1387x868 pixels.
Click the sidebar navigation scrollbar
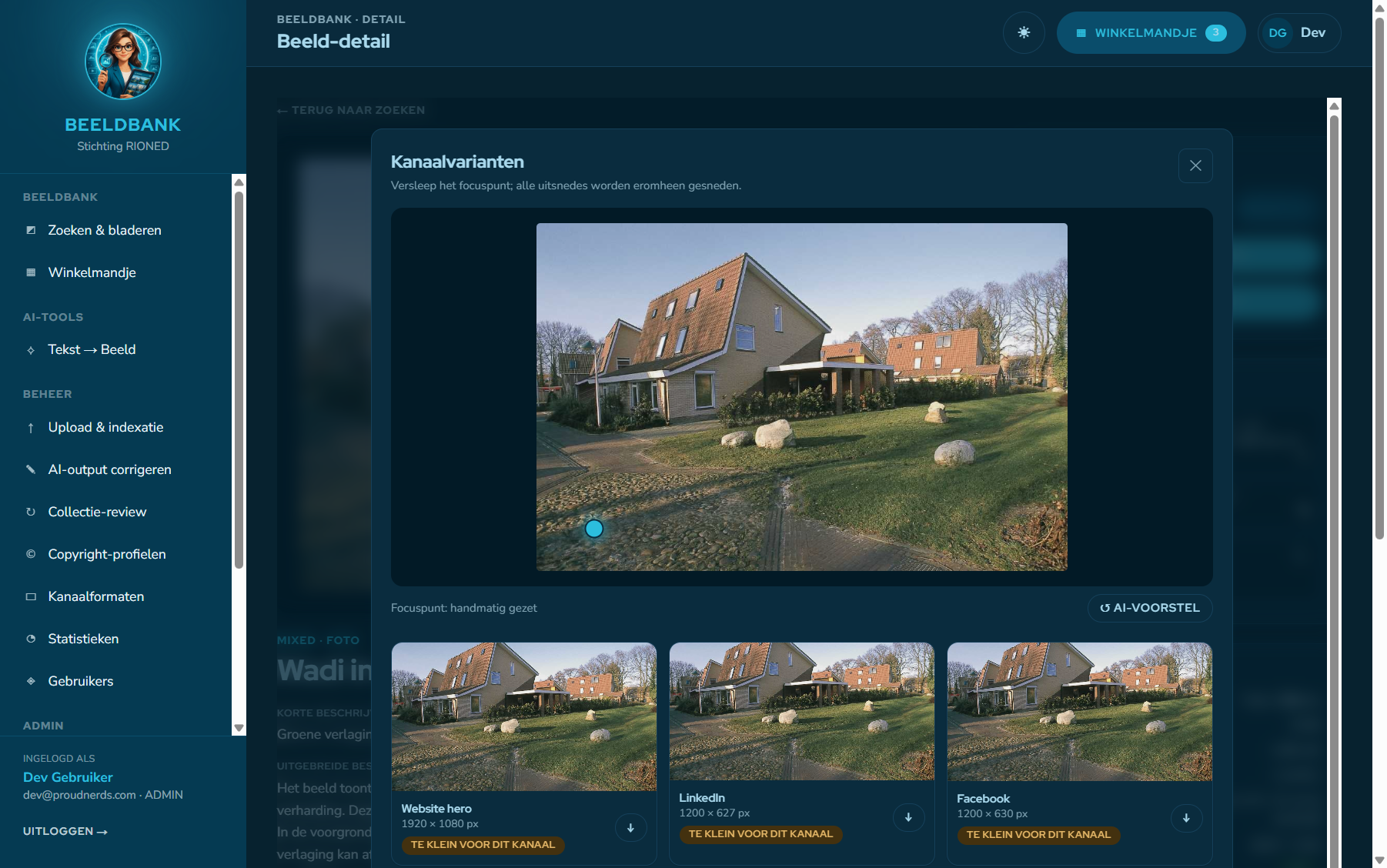(239, 380)
